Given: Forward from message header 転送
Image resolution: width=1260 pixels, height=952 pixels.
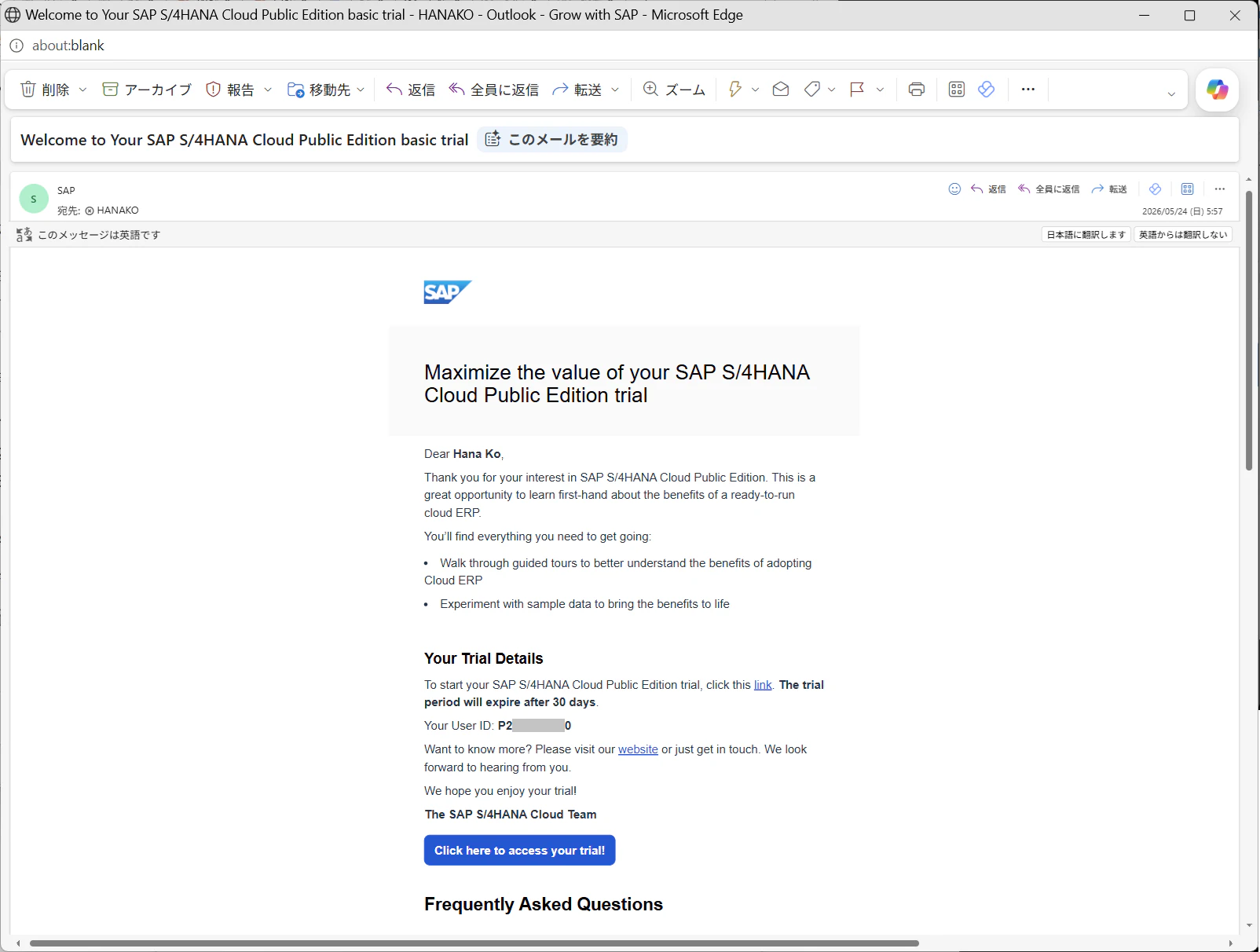Looking at the screenshot, I should (x=1109, y=189).
